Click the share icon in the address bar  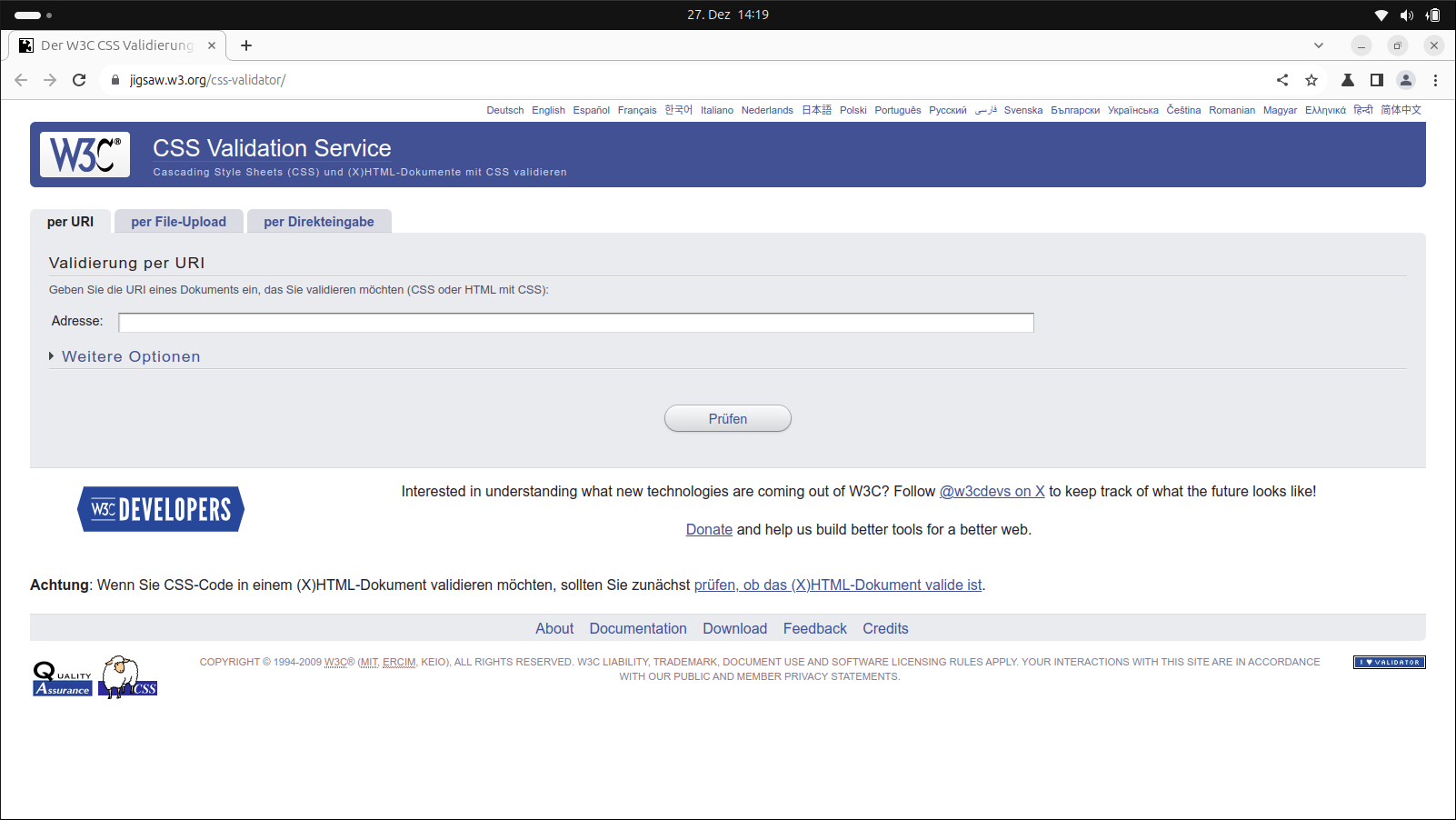(x=1282, y=80)
